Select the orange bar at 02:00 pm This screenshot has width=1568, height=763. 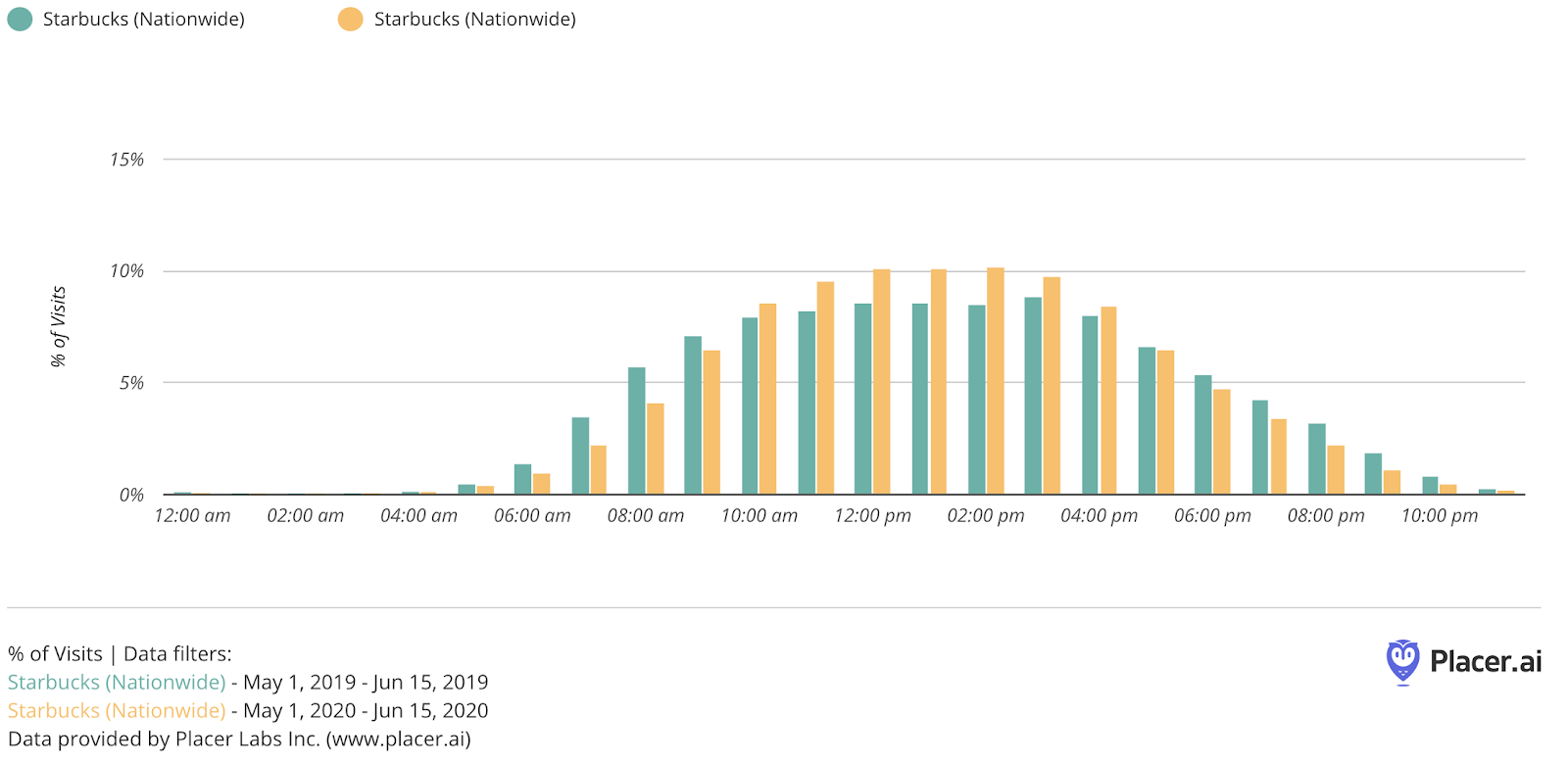[x=996, y=381]
